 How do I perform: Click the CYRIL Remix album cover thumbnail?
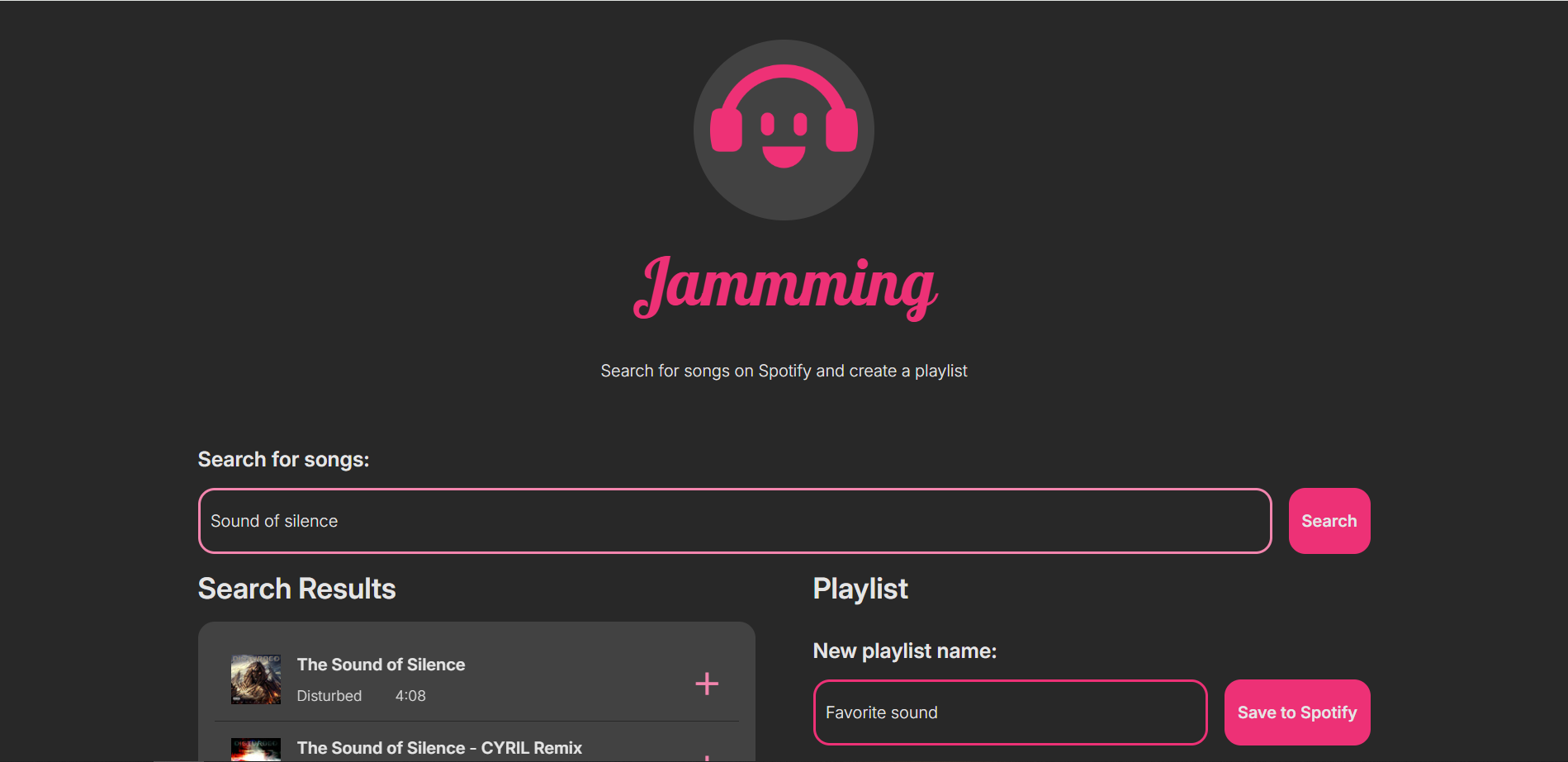pyautogui.click(x=256, y=750)
